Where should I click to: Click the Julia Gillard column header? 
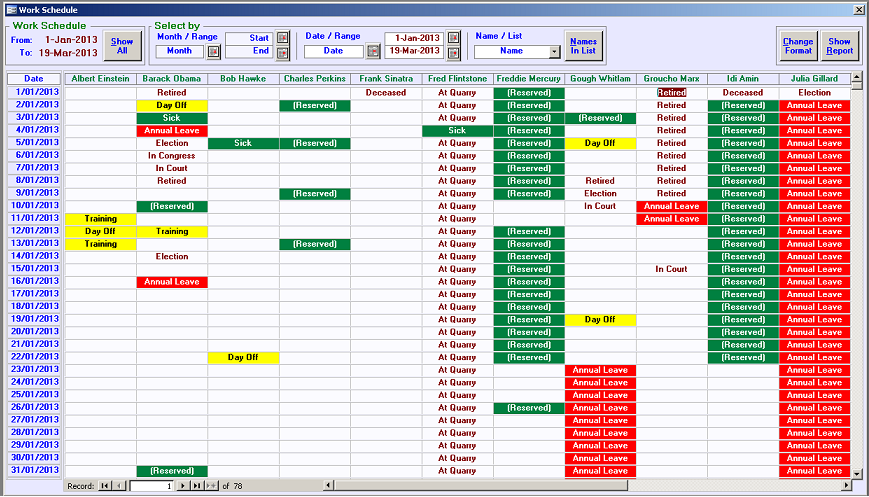(814, 79)
